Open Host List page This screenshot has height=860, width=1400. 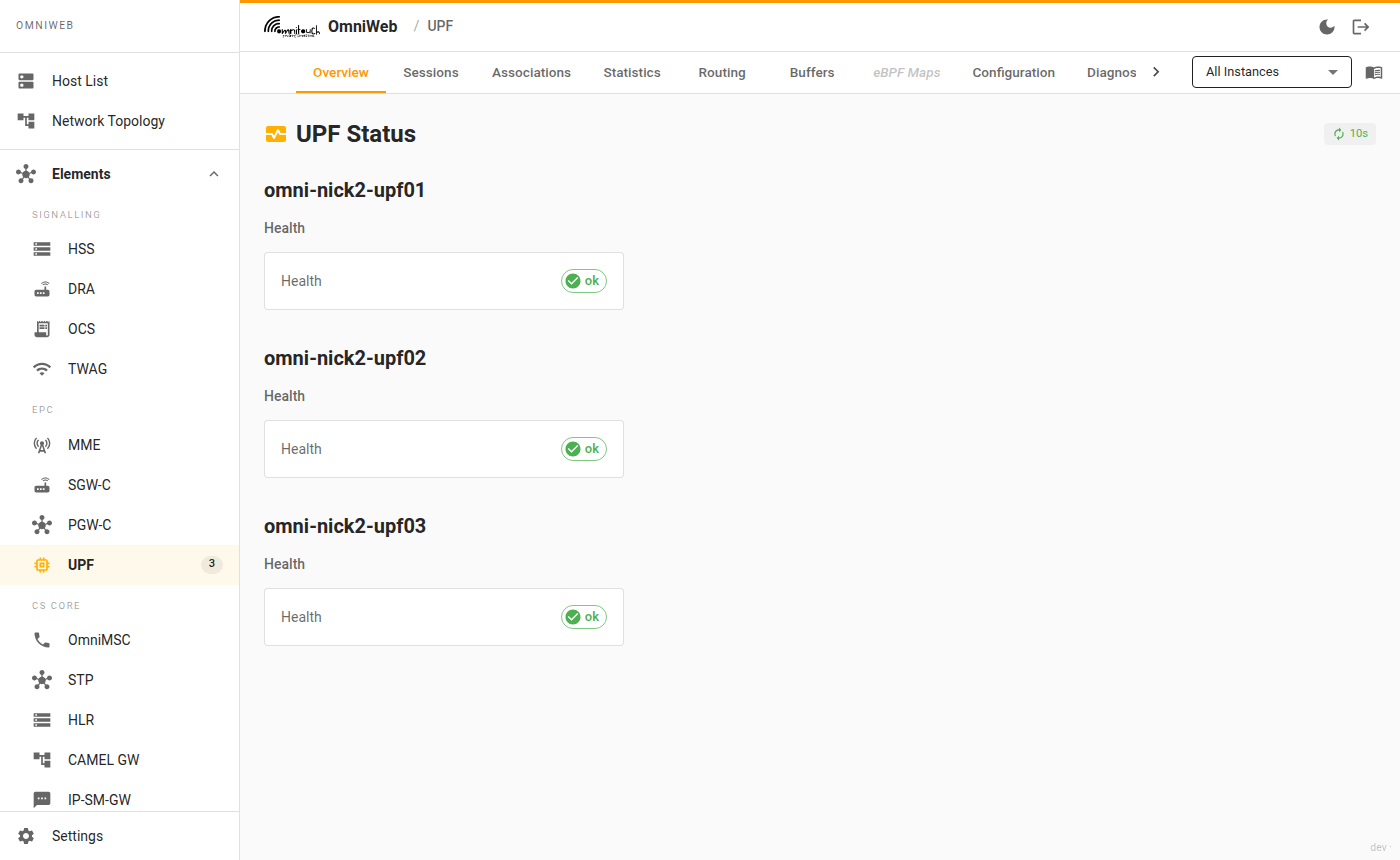click(120, 81)
